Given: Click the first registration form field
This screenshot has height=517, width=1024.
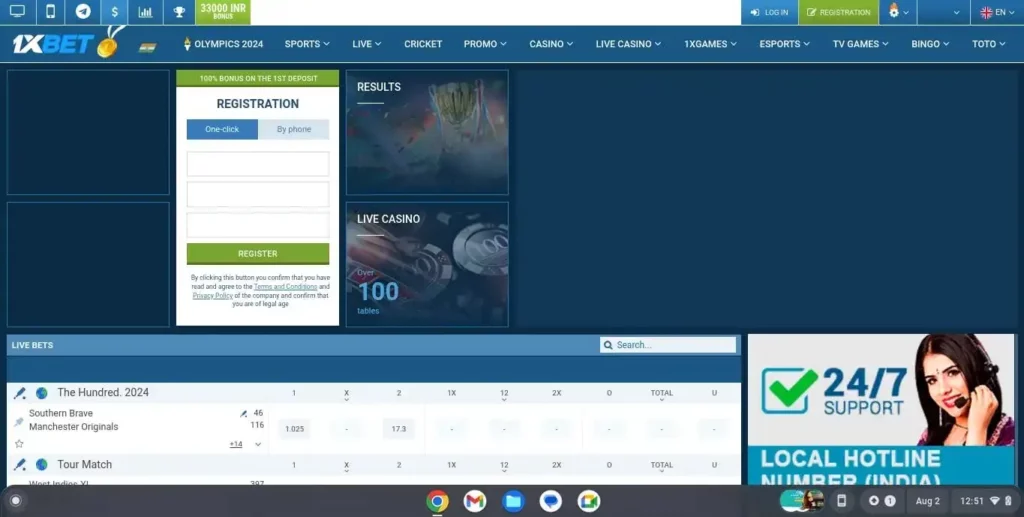Looking at the screenshot, I should pyautogui.click(x=258, y=164).
